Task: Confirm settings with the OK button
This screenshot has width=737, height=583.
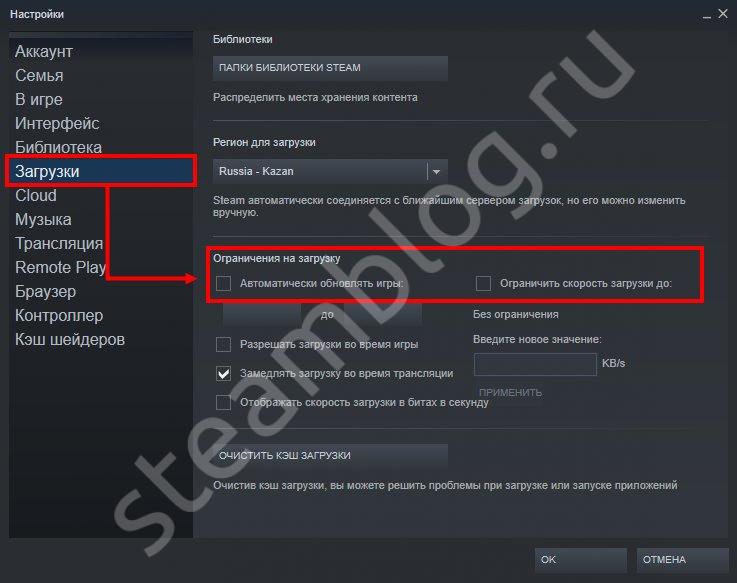Action: 580,559
